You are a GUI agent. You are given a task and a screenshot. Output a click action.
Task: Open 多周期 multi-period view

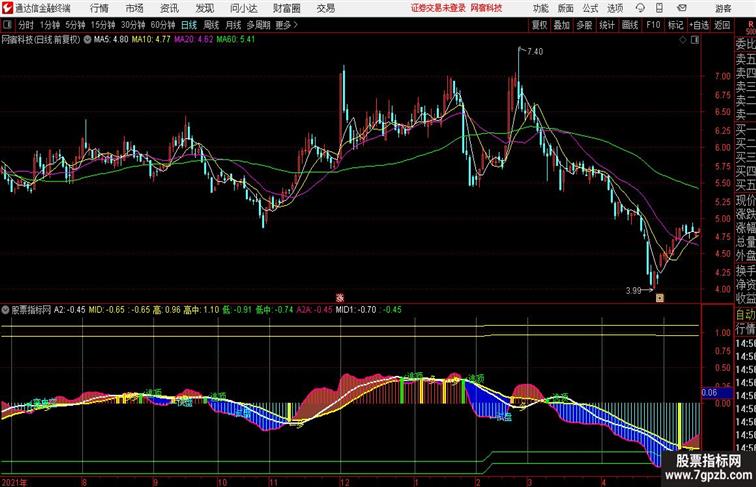pos(258,25)
